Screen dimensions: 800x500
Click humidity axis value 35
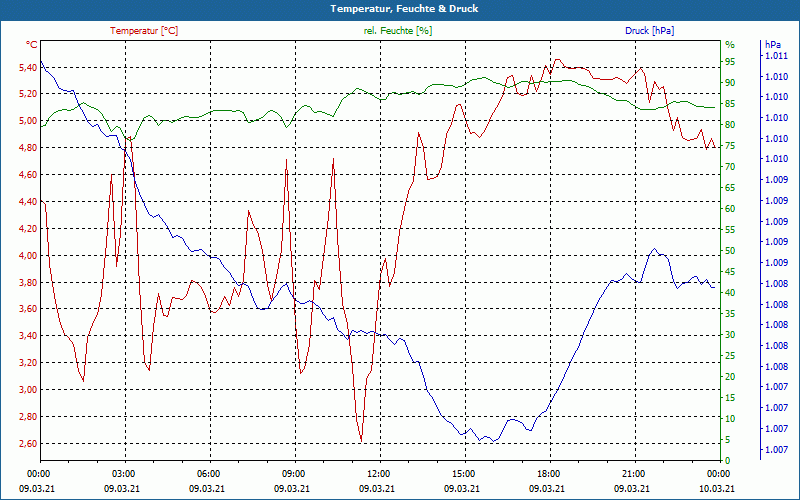pos(730,314)
